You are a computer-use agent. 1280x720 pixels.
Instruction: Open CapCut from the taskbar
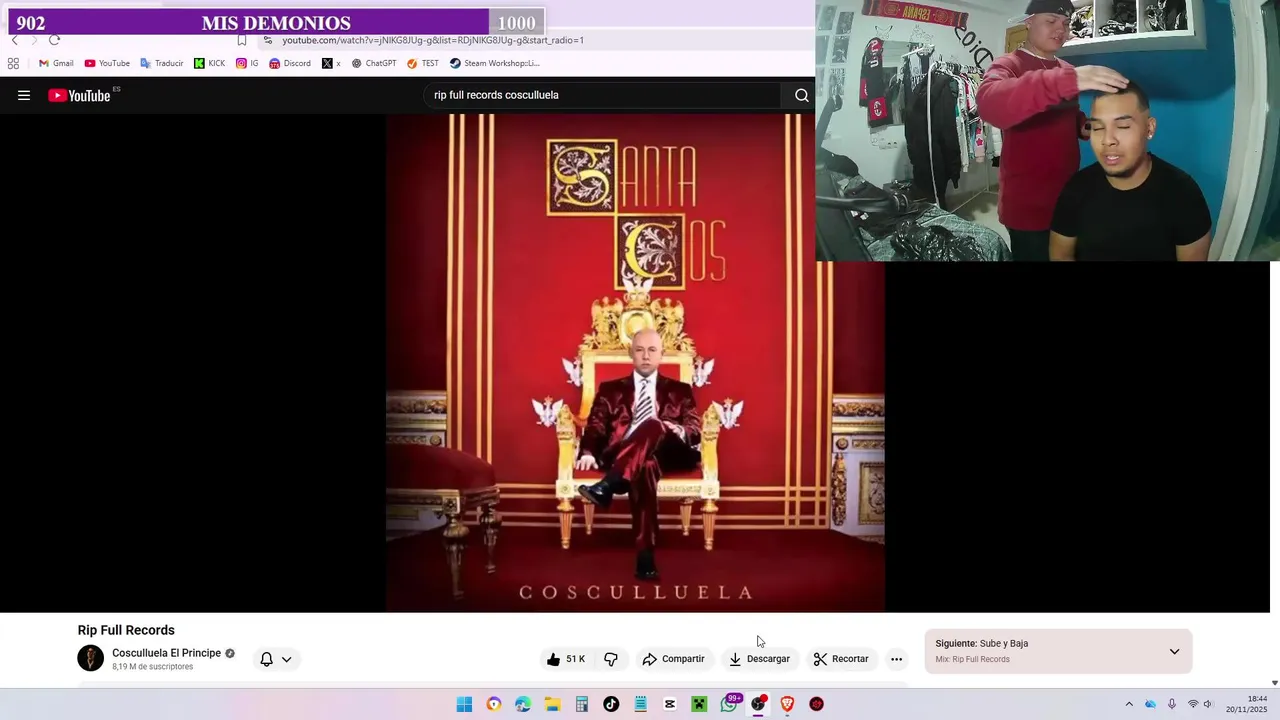(670, 704)
